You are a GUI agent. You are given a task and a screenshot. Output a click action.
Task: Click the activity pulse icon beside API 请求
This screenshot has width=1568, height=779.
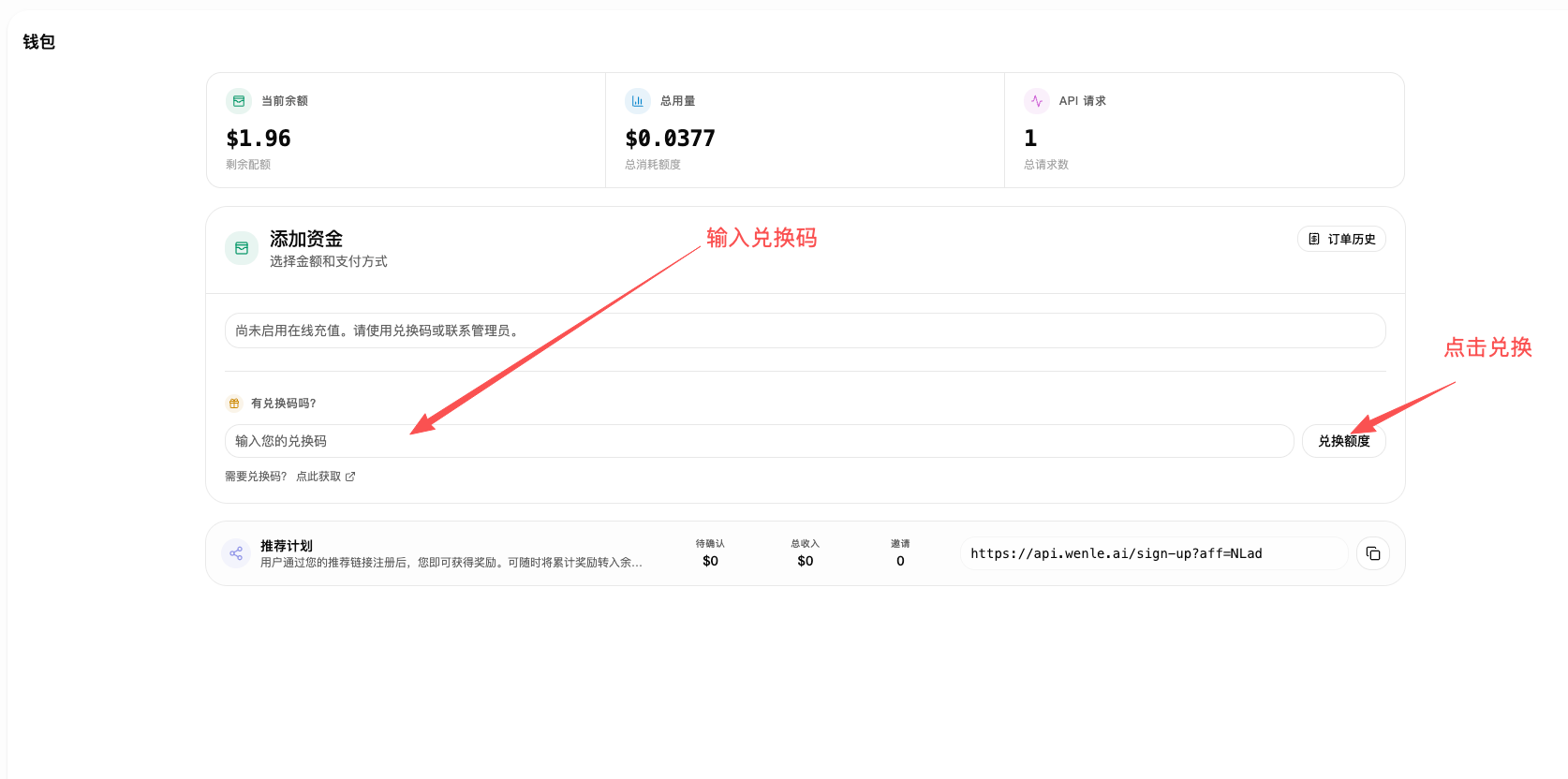(x=1037, y=101)
